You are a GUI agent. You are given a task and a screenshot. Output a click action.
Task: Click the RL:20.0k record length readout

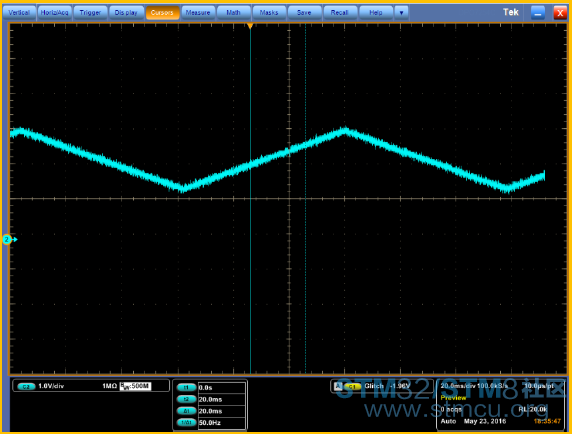(533, 409)
